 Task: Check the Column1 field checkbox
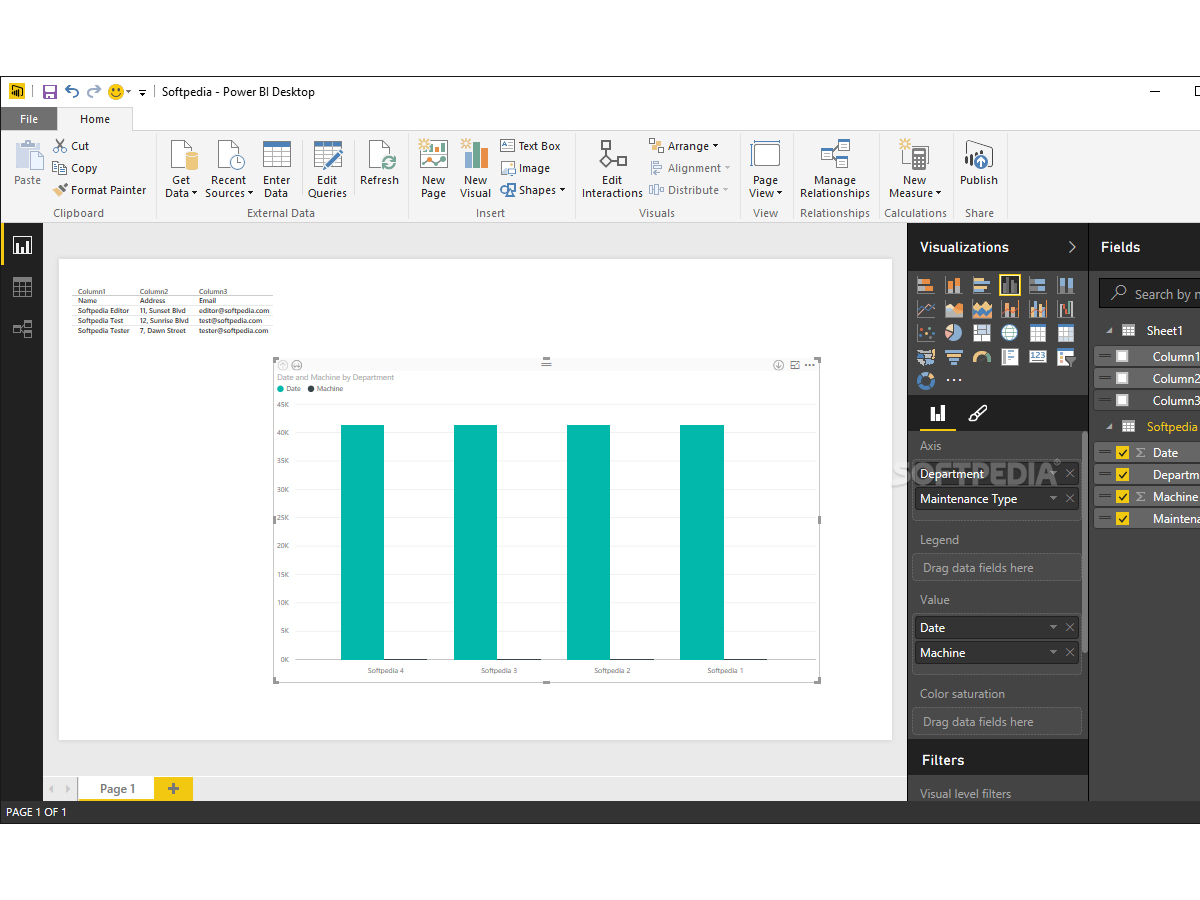pyautogui.click(x=1122, y=357)
